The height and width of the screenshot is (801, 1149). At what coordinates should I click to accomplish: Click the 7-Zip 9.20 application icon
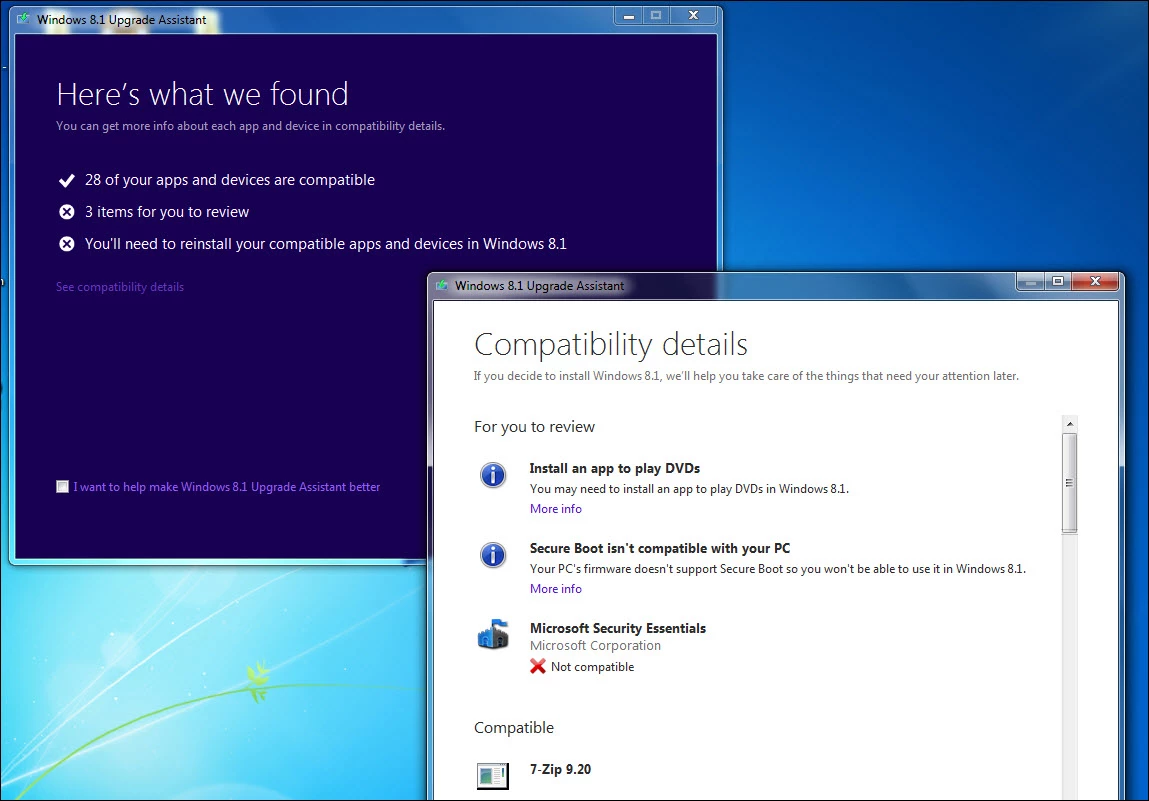click(493, 775)
